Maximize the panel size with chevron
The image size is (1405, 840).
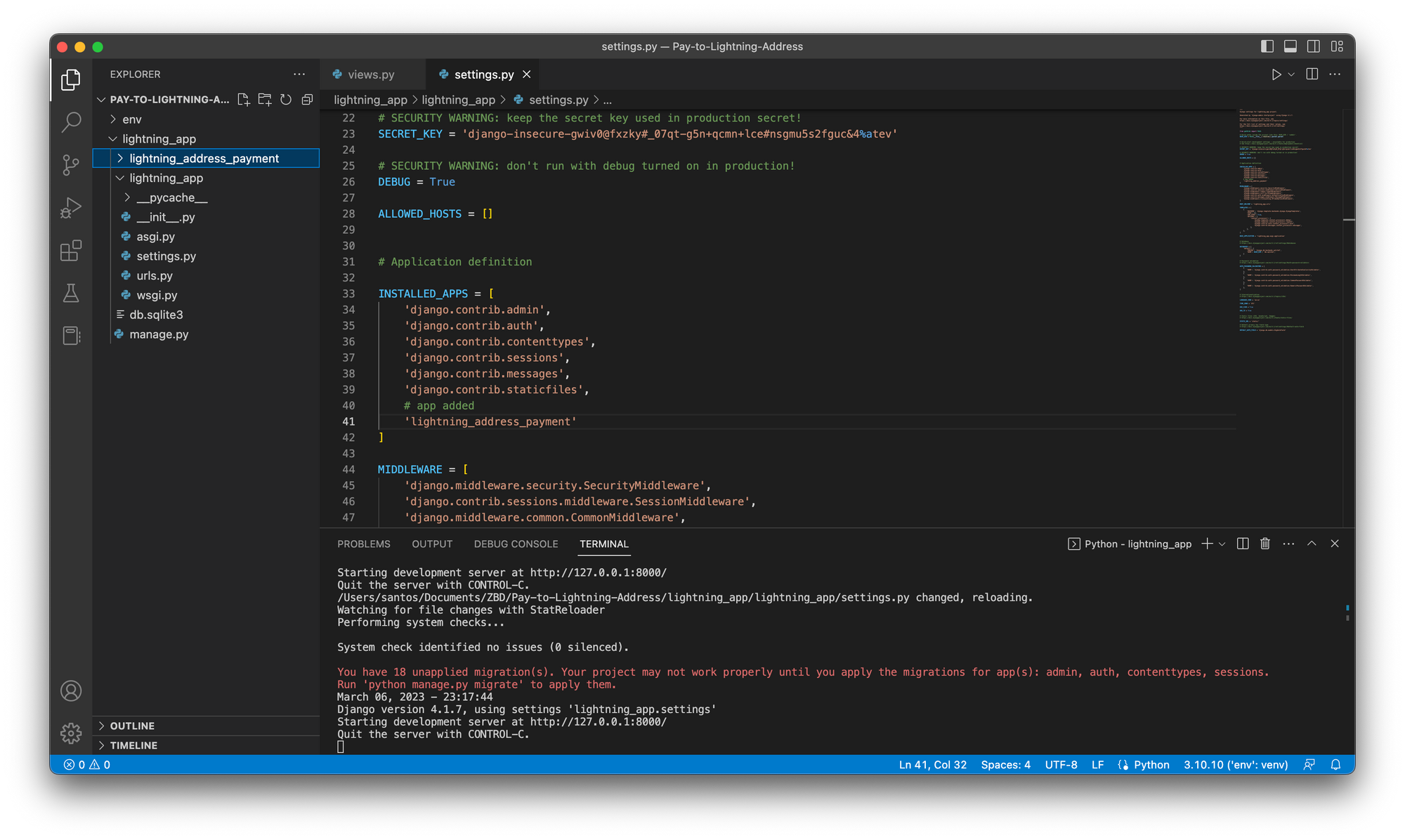[x=1312, y=544]
